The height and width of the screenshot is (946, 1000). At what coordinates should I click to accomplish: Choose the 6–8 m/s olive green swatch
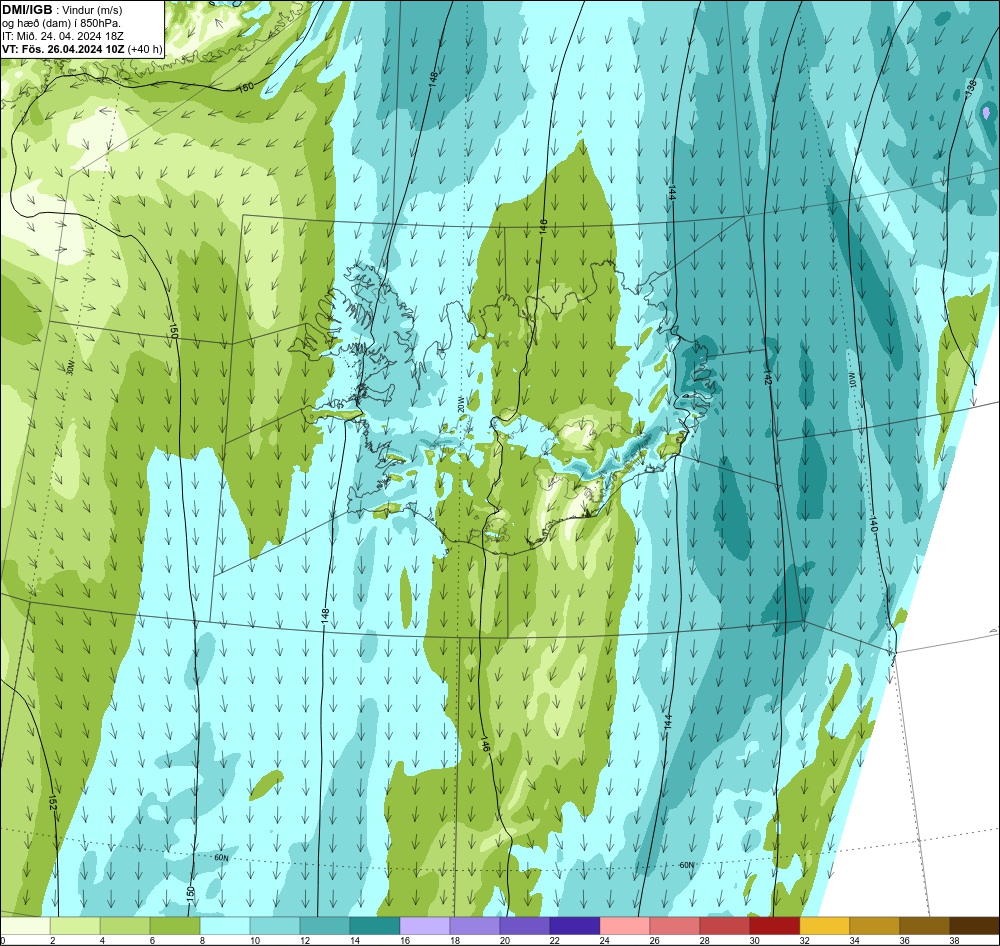pyautogui.click(x=175, y=926)
